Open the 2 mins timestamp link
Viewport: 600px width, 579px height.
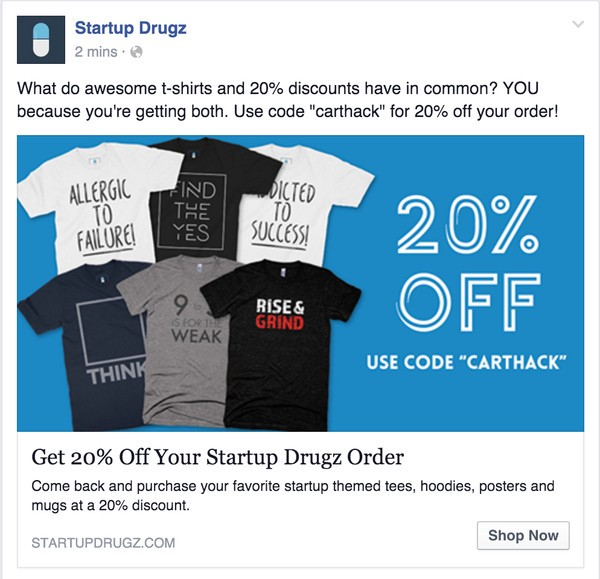[x=96, y=52]
